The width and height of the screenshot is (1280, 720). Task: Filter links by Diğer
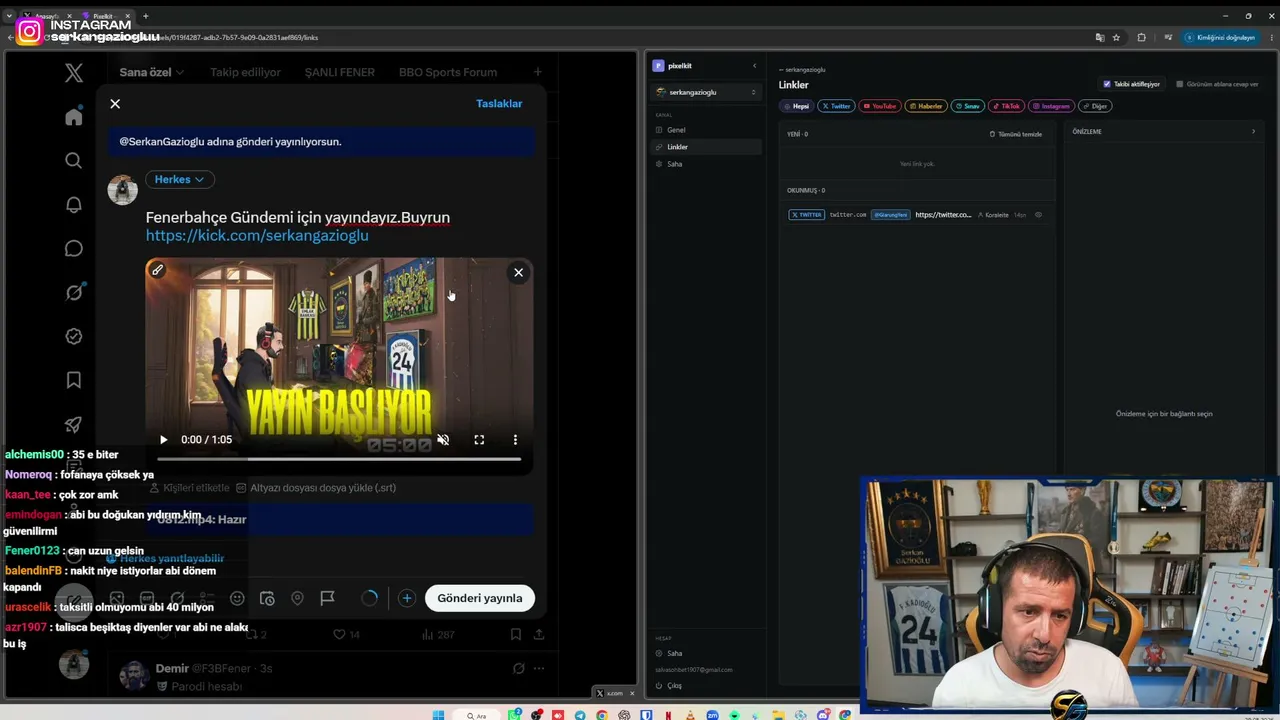[x=1096, y=106]
